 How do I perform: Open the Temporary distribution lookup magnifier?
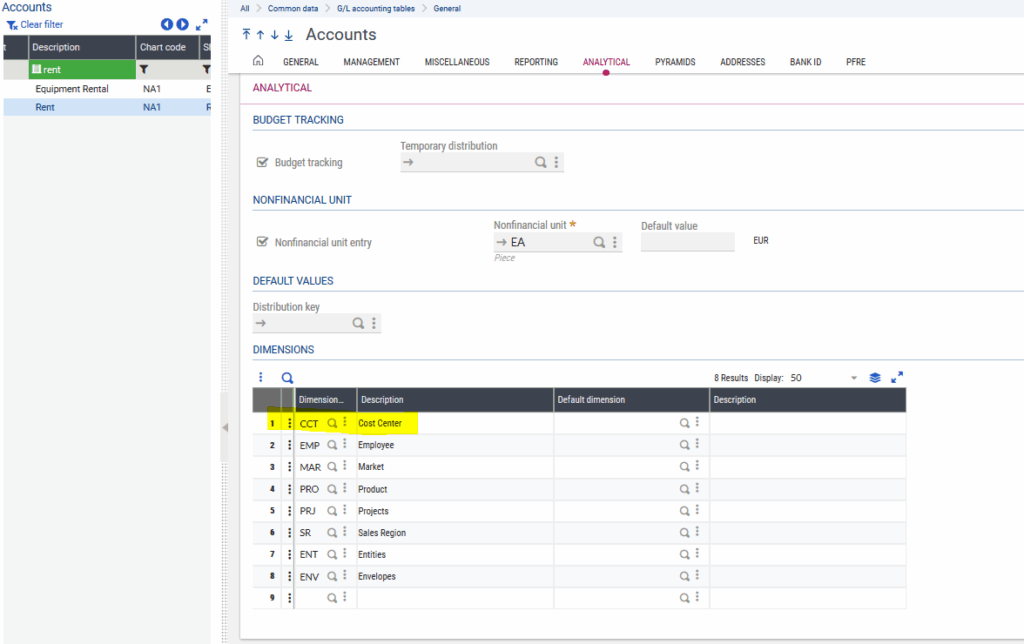[x=540, y=161]
